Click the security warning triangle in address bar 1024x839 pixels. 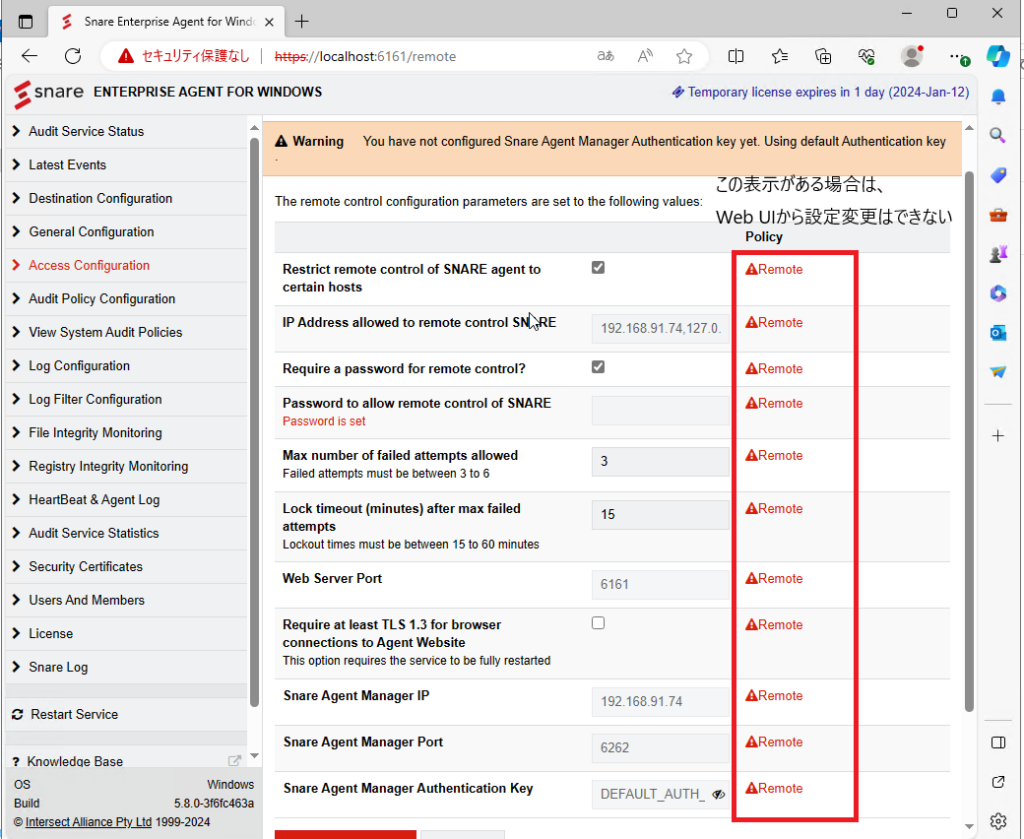coord(125,56)
